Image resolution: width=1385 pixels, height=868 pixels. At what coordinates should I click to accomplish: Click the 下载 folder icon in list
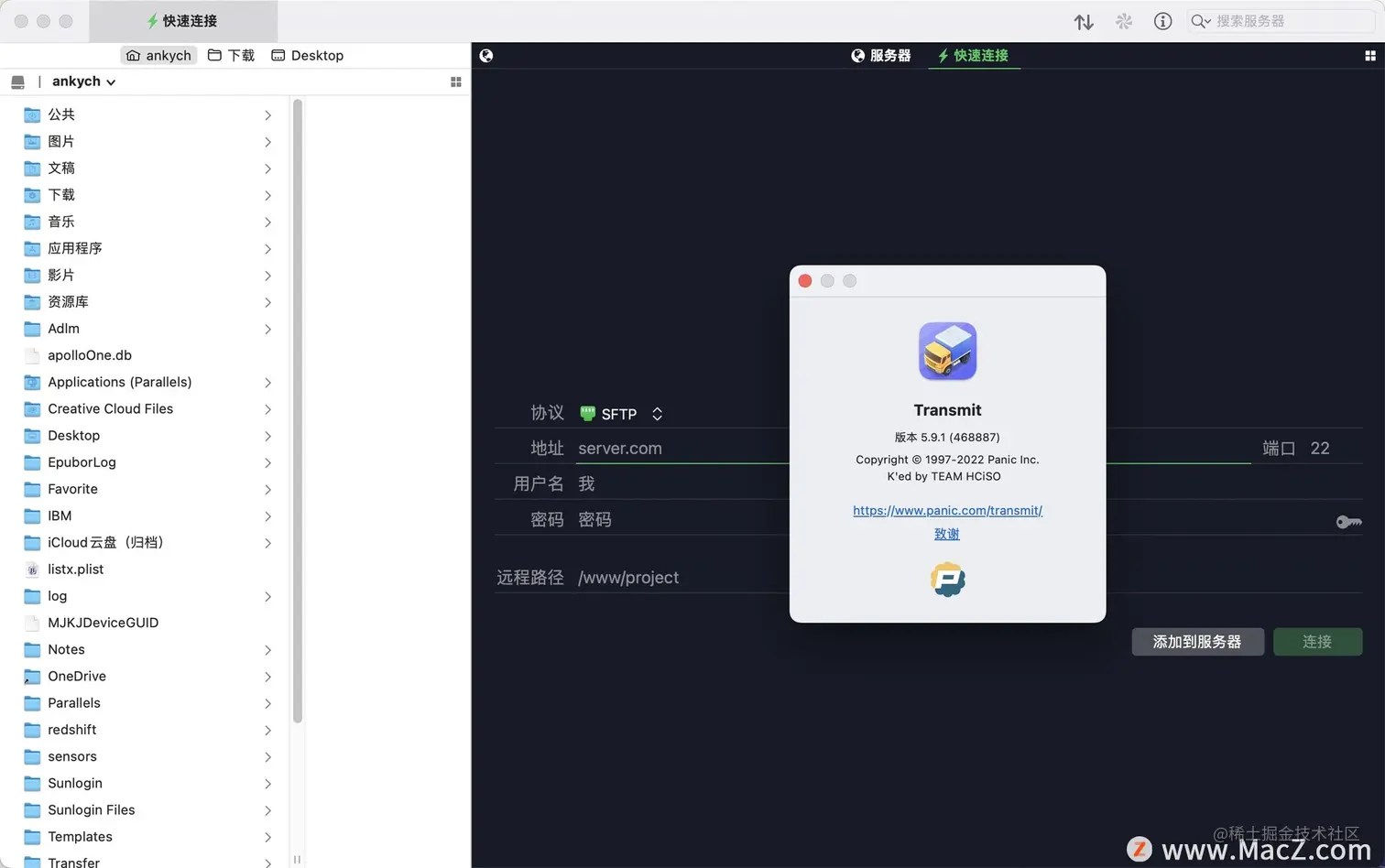point(32,195)
